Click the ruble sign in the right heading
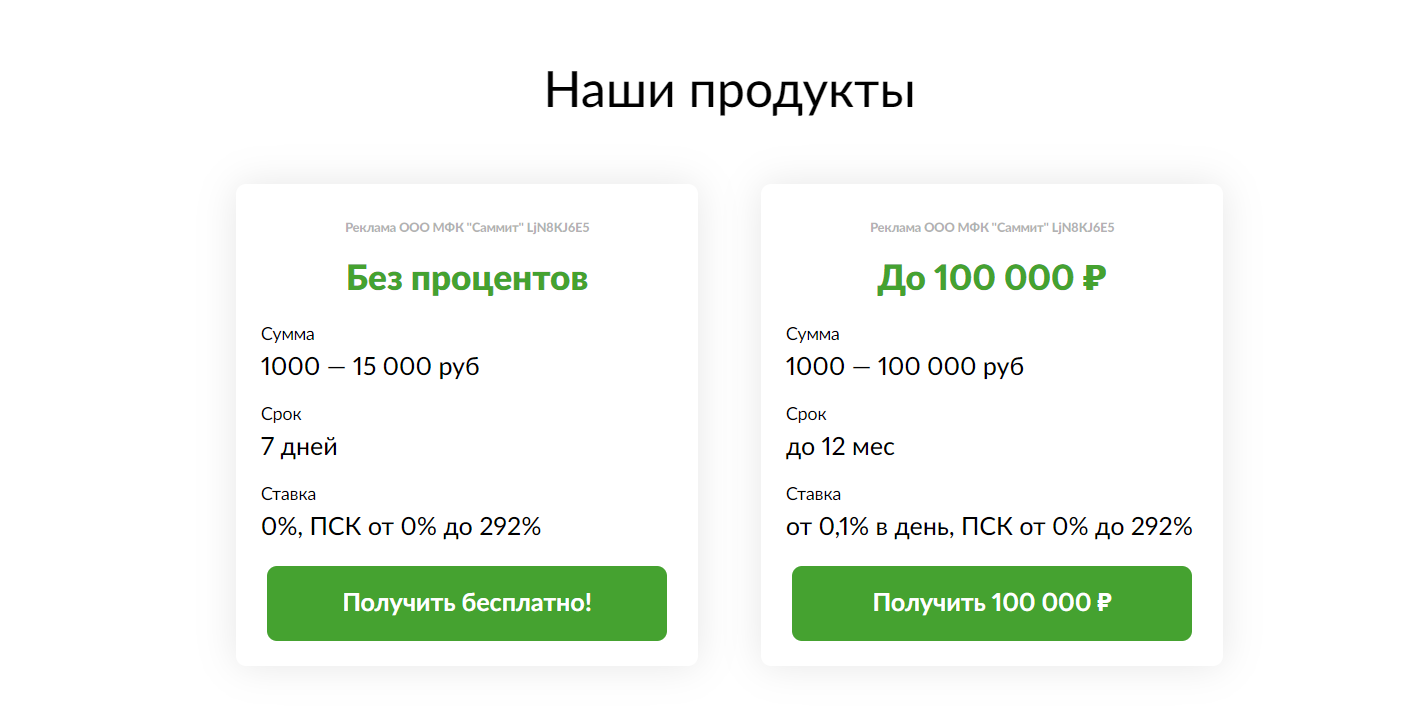 coord(1094,278)
